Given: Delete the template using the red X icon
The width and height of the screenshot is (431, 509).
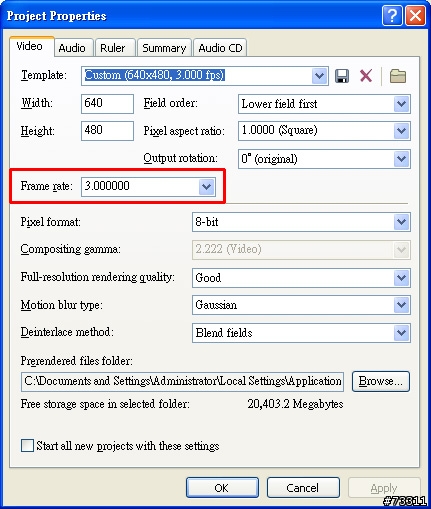Looking at the screenshot, I should click(x=366, y=76).
